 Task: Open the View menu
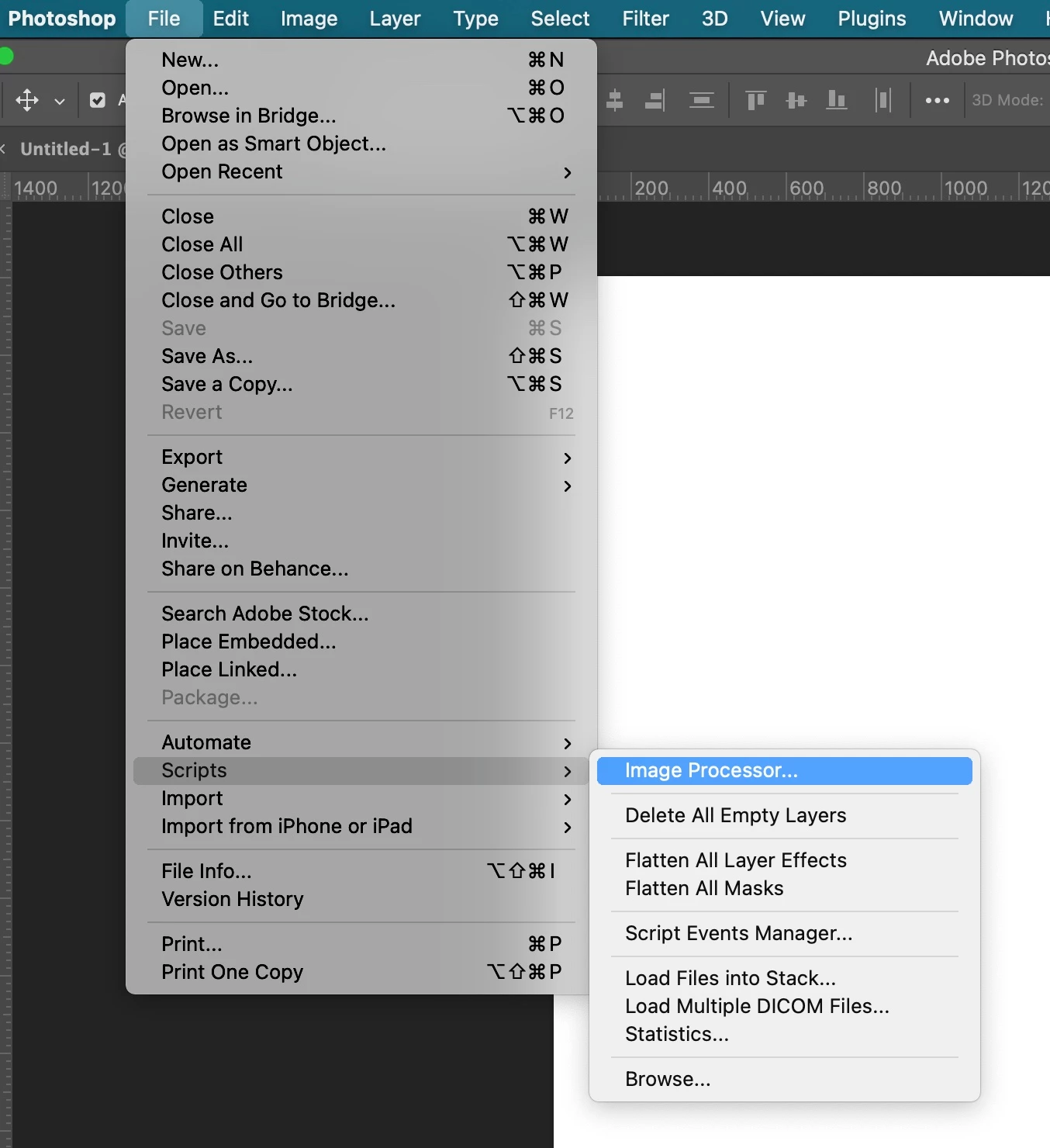(x=782, y=19)
